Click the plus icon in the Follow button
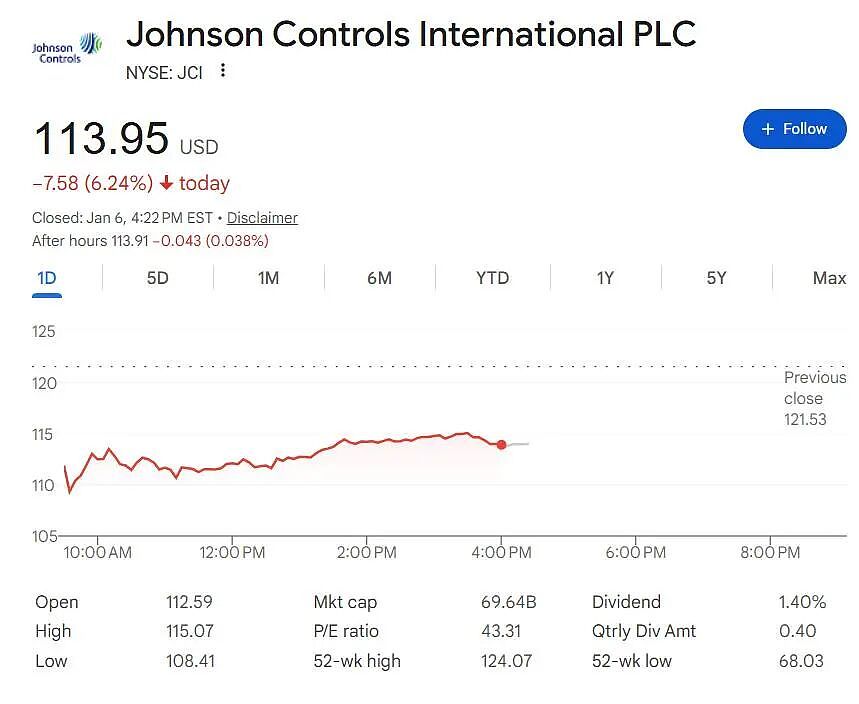859x704 pixels. (768, 129)
